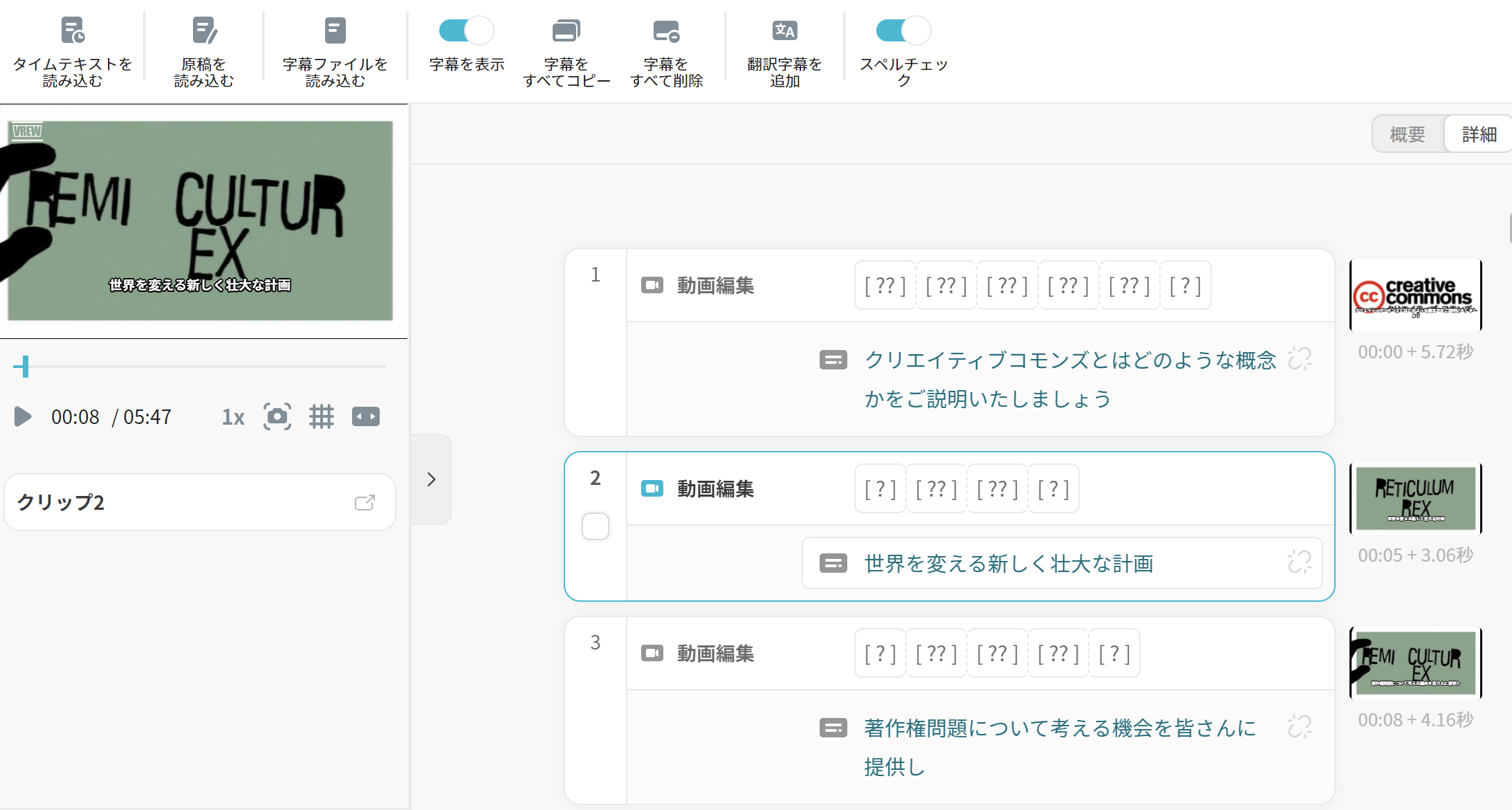Select 原稿を読み込む to load a script
Image resolution: width=1512 pixels, height=810 pixels.
[203, 48]
